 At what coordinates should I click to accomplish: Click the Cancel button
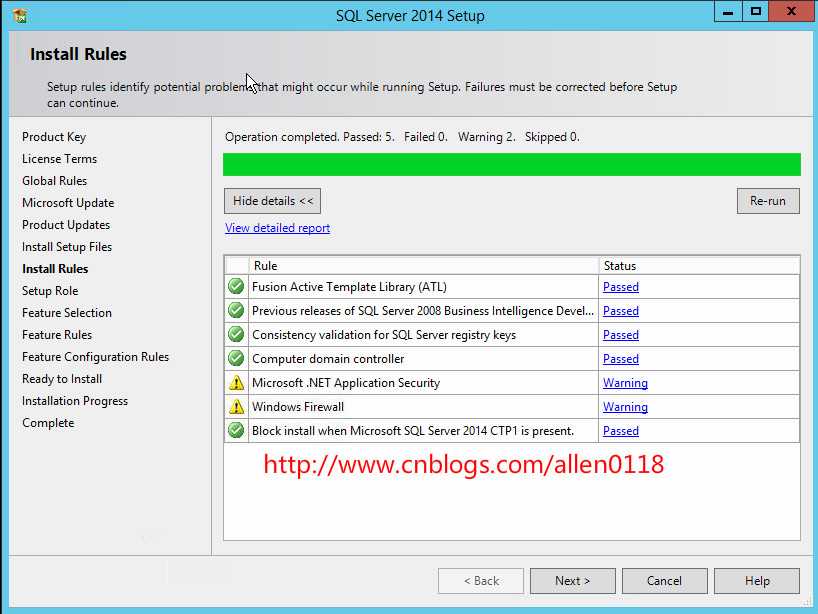665,581
